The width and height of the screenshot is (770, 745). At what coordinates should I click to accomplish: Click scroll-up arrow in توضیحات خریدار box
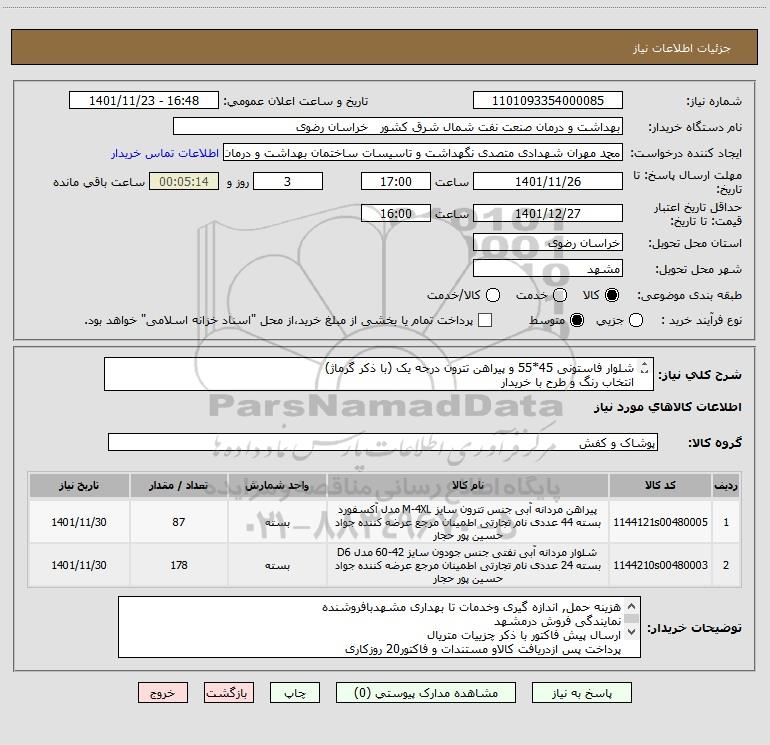[x=632, y=607]
